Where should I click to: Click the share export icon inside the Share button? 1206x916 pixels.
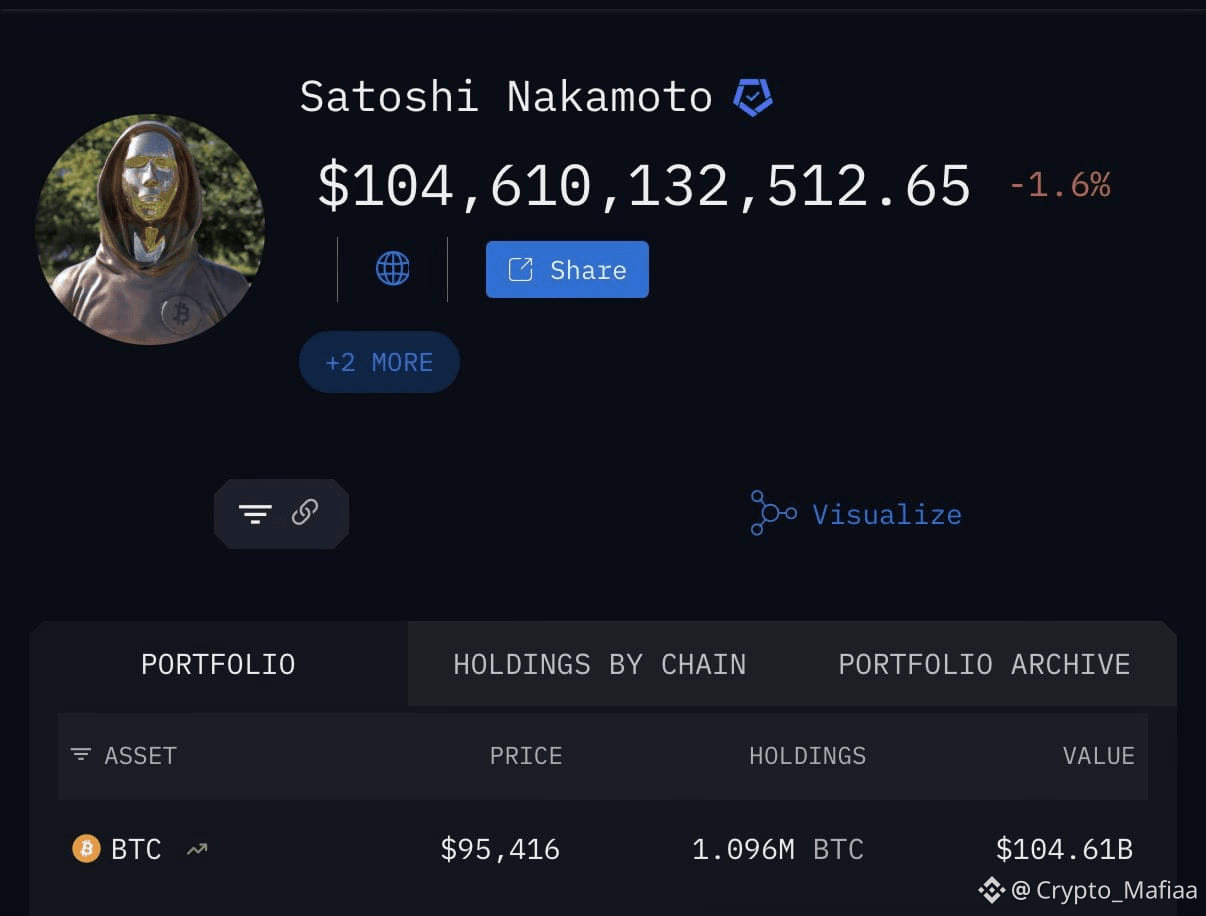[x=519, y=268]
